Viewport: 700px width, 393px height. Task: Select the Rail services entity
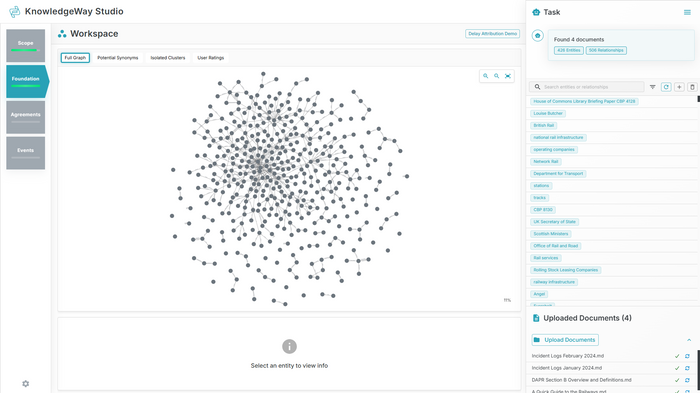(x=546, y=258)
